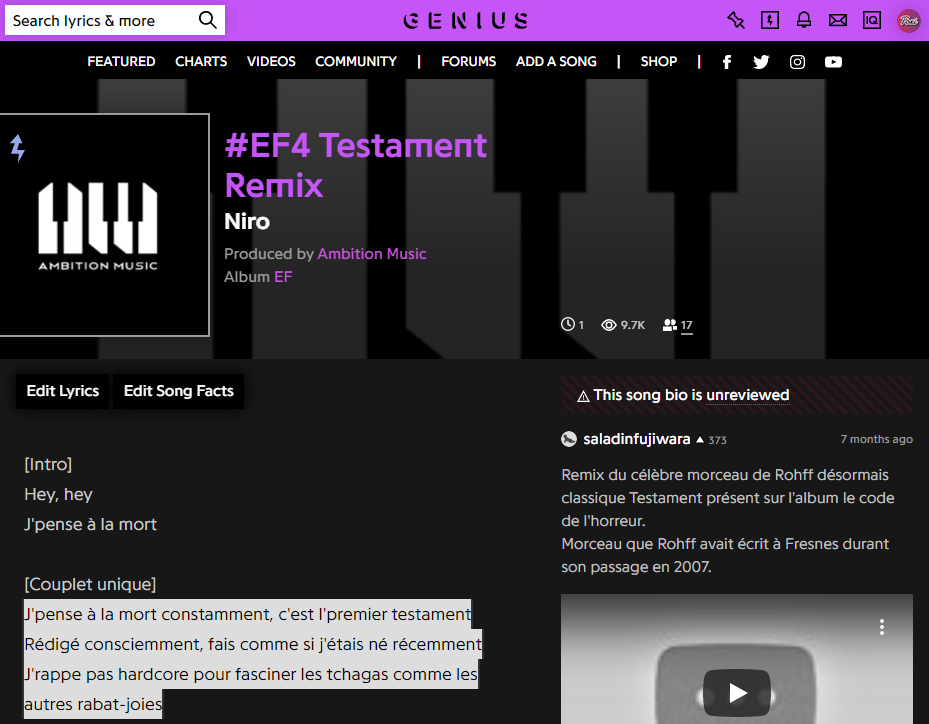929x724 pixels.
Task: Navigate to FORUMS
Action: pos(468,61)
